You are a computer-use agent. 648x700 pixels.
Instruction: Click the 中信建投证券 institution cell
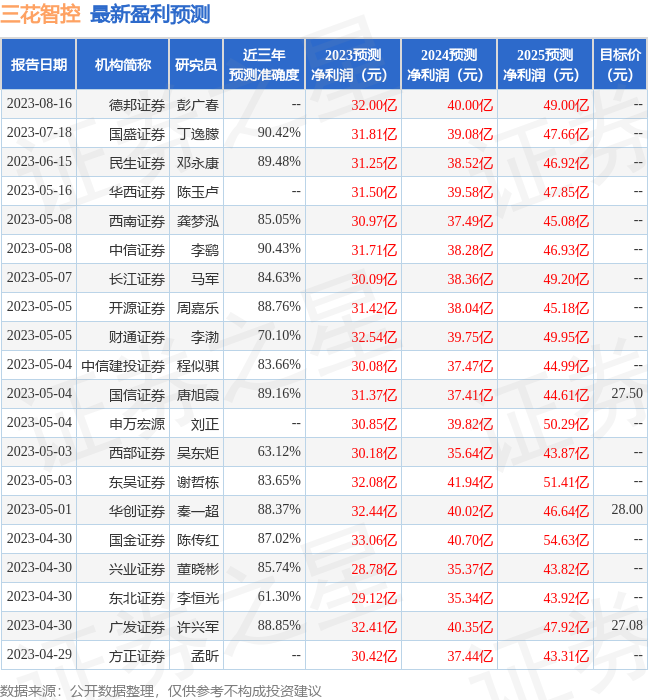123,367
